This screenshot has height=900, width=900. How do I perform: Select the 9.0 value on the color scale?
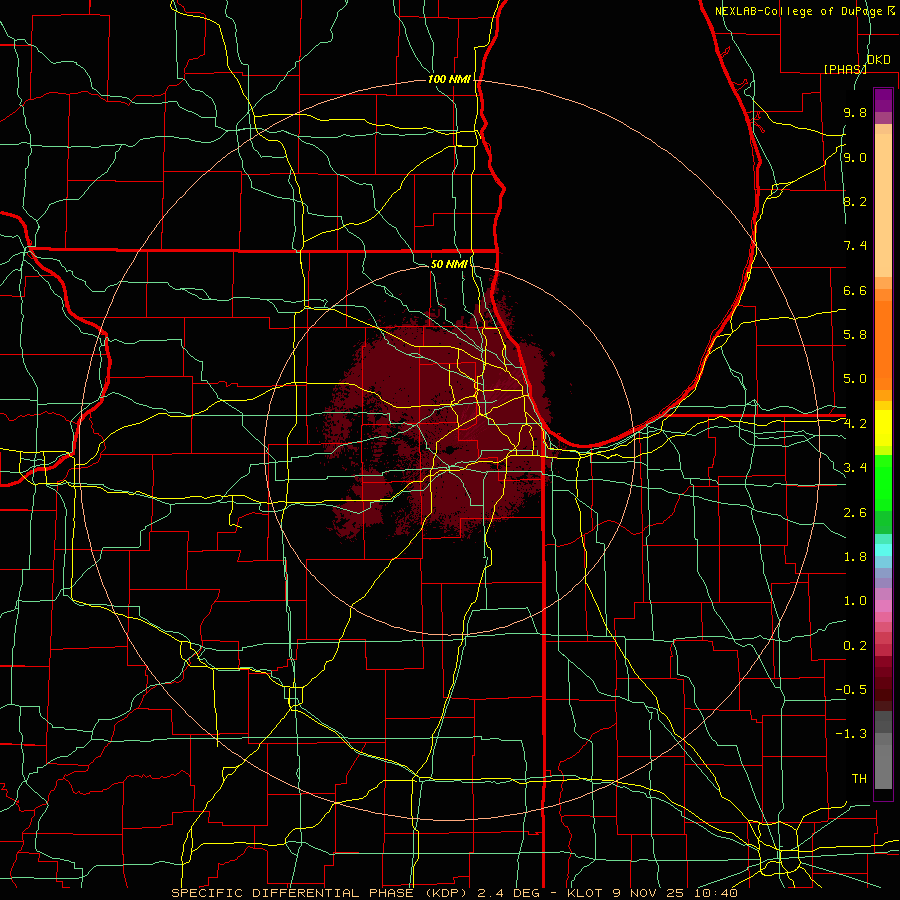coord(855,157)
